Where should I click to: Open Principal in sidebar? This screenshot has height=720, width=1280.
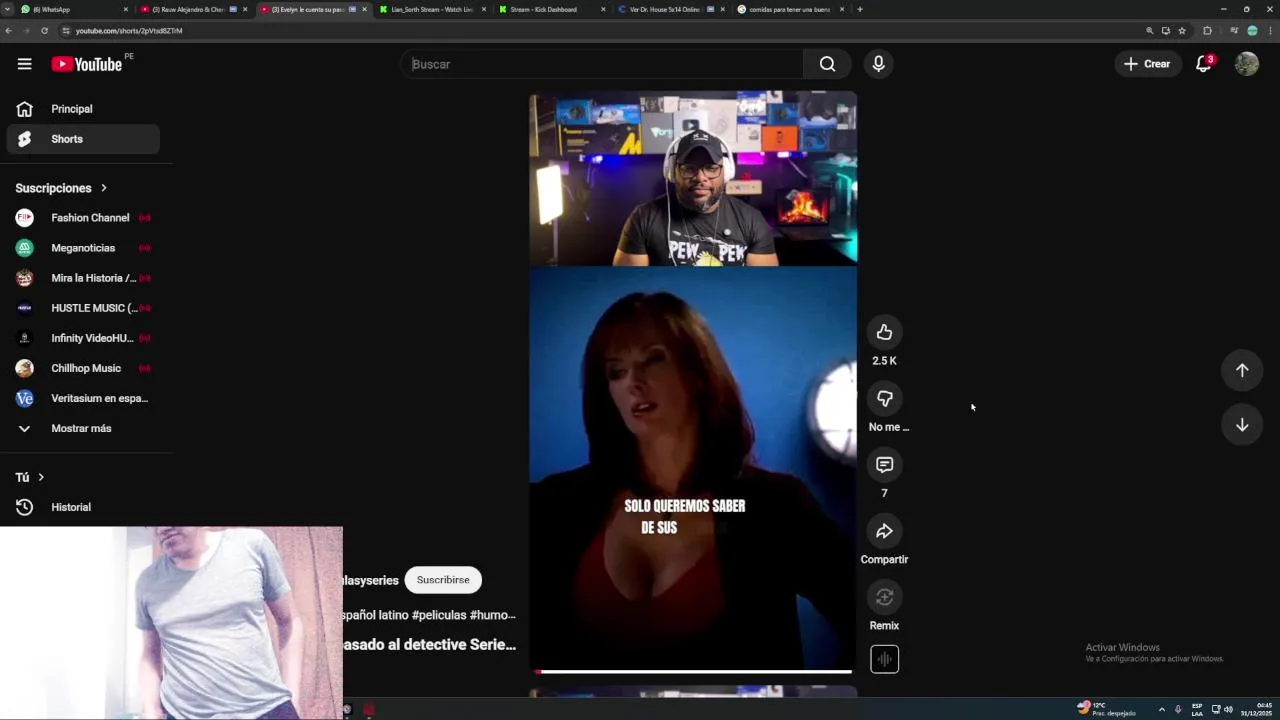83,109
